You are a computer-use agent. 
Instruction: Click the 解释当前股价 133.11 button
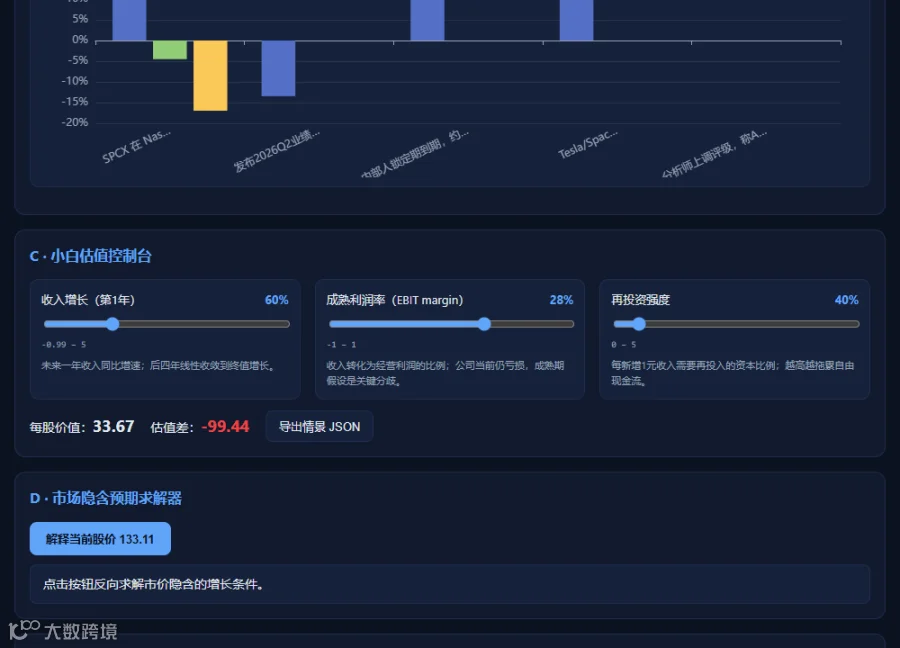coord(100,538)
